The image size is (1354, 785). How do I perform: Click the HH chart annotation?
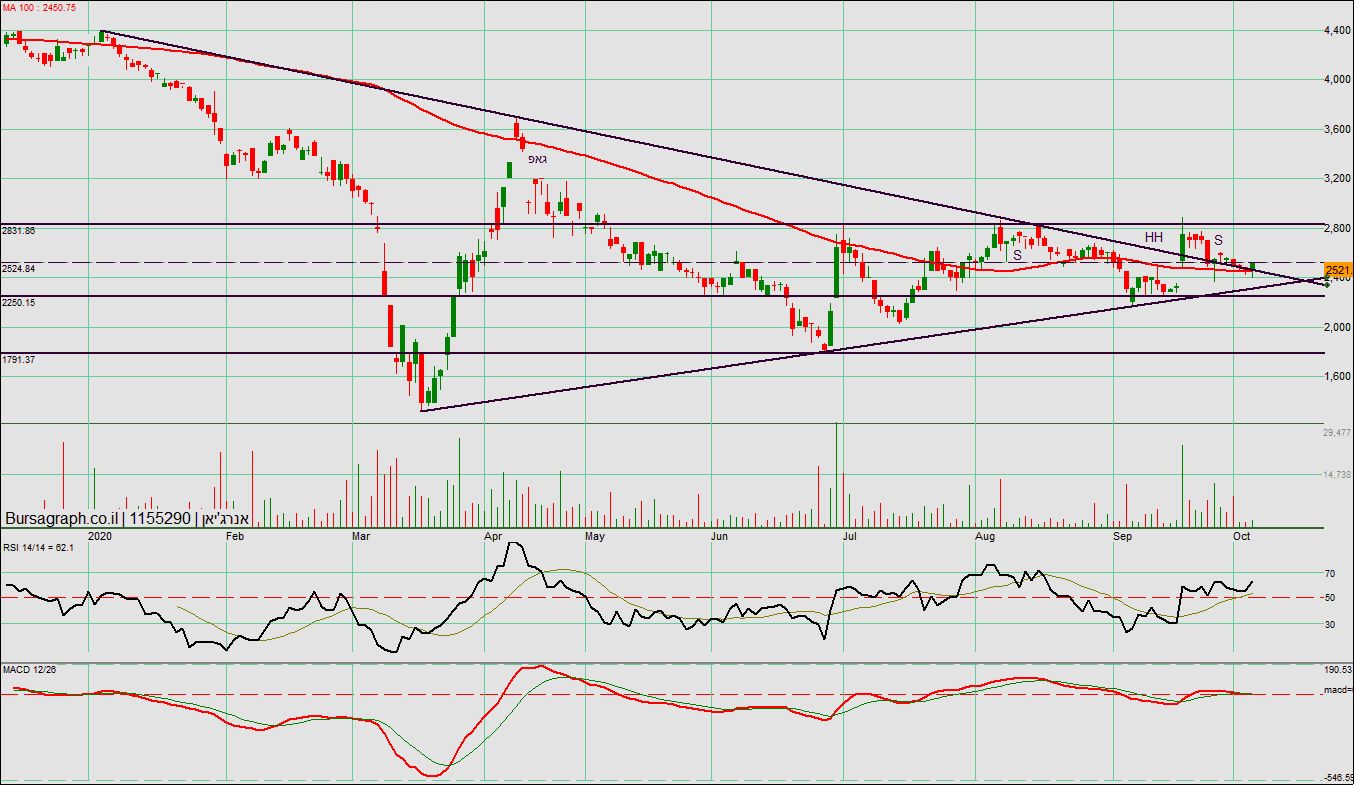click(1154, 237)
